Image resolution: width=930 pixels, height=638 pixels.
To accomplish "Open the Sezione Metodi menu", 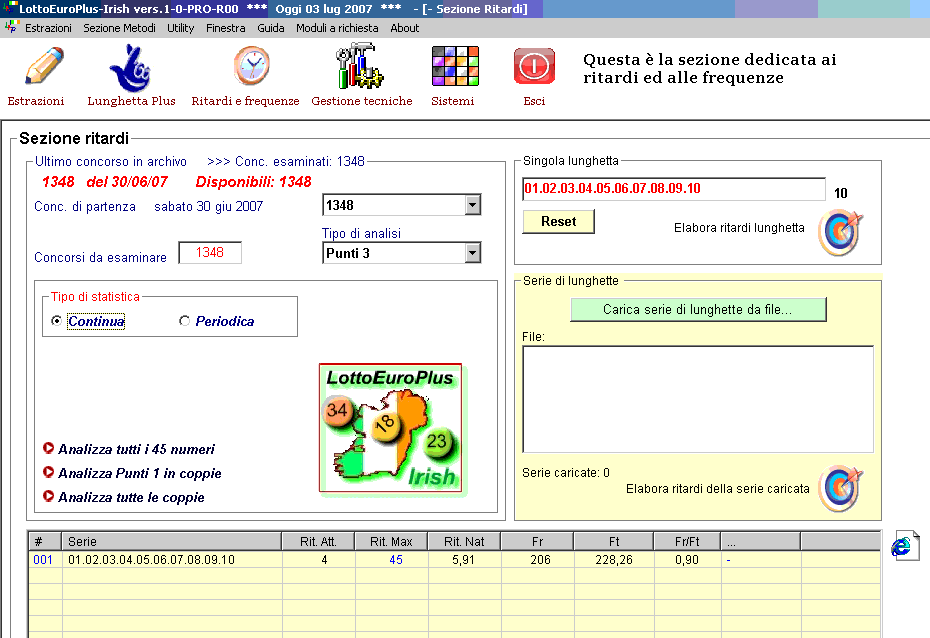I will [119, 28].
